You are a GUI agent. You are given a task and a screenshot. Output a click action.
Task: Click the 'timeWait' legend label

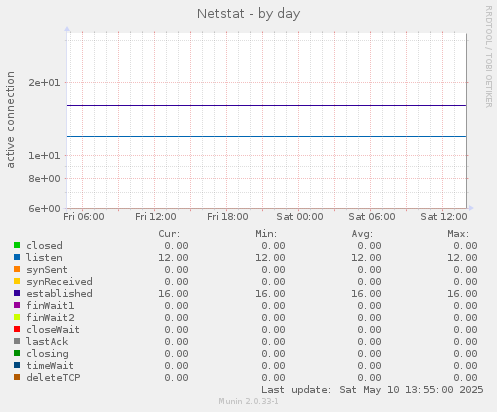click(x=50, y=366)
